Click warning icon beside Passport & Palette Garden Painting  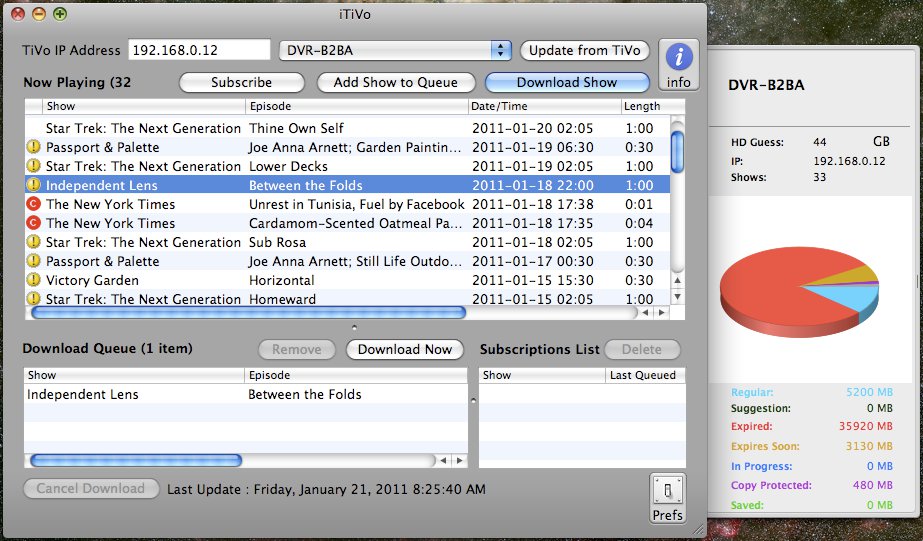34,147
